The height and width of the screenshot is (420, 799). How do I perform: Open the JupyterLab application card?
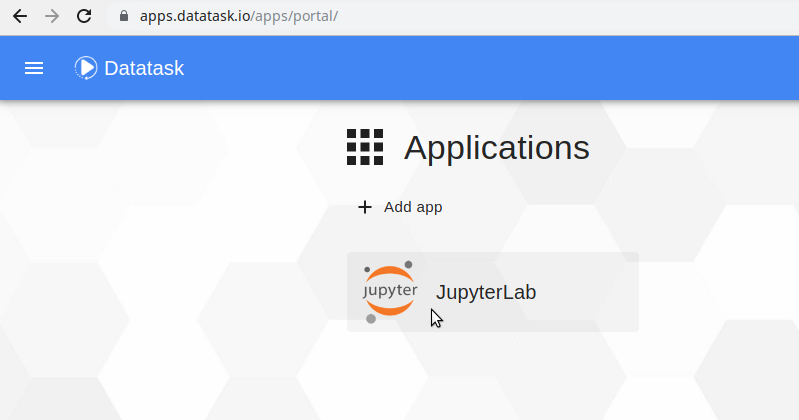tap(493, 292)
